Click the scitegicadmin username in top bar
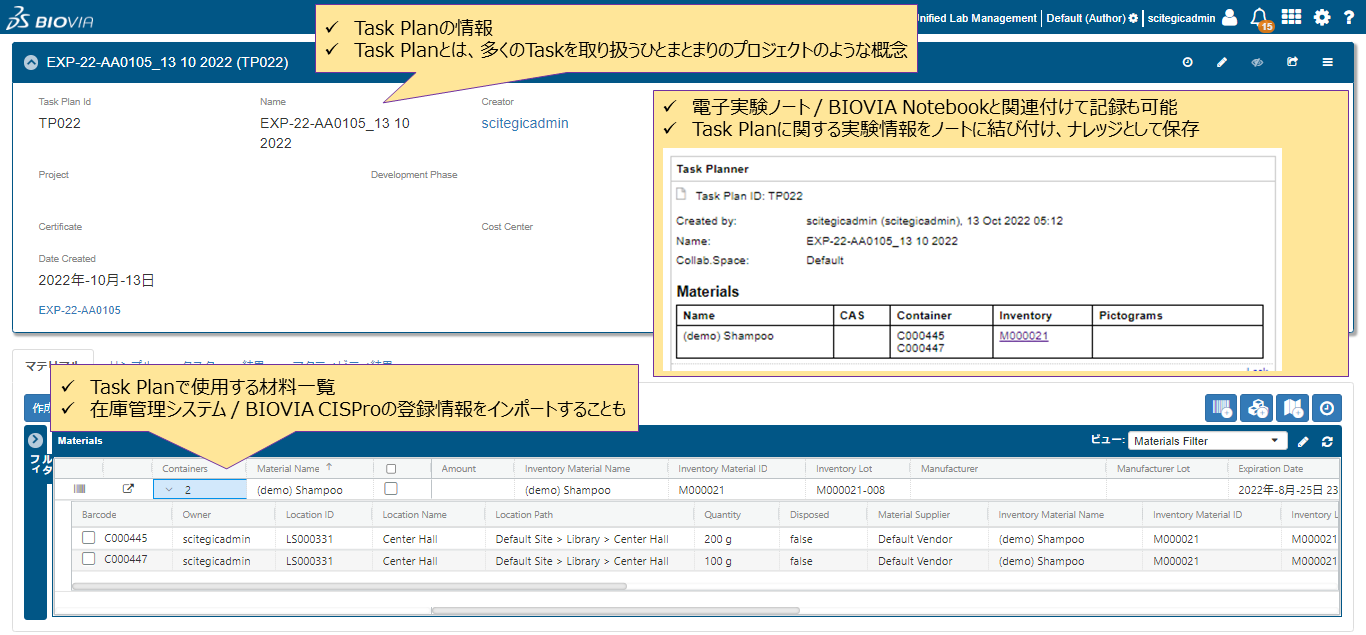Viewport: 1366px width, 635px height. tap(1181, 18)
